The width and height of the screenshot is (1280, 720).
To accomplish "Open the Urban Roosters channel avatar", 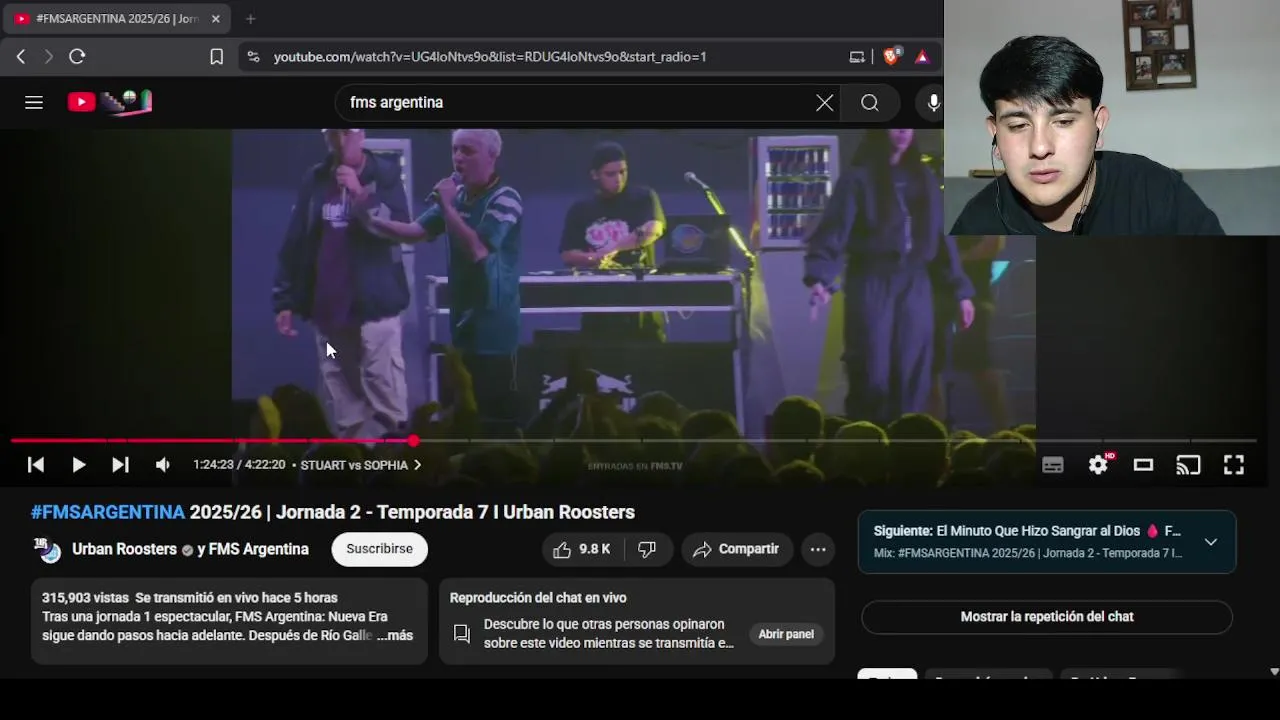I will (x=47, y=549).
